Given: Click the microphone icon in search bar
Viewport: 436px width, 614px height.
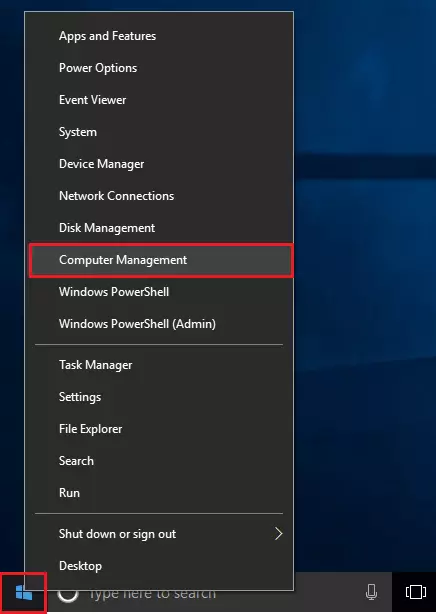Looking at the screenshot, I should [x=371, y=592].
